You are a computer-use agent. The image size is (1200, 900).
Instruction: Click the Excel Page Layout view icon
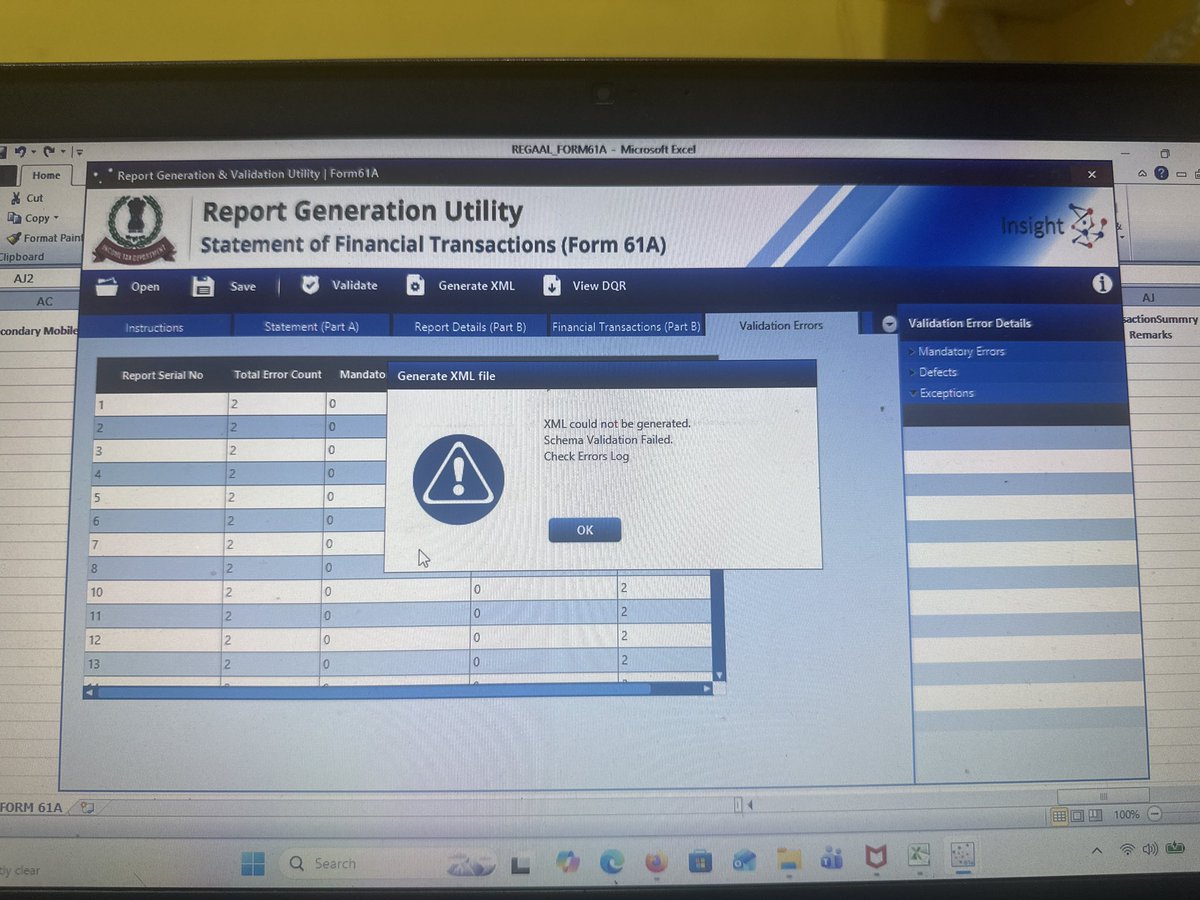(x=1078, y=815)
